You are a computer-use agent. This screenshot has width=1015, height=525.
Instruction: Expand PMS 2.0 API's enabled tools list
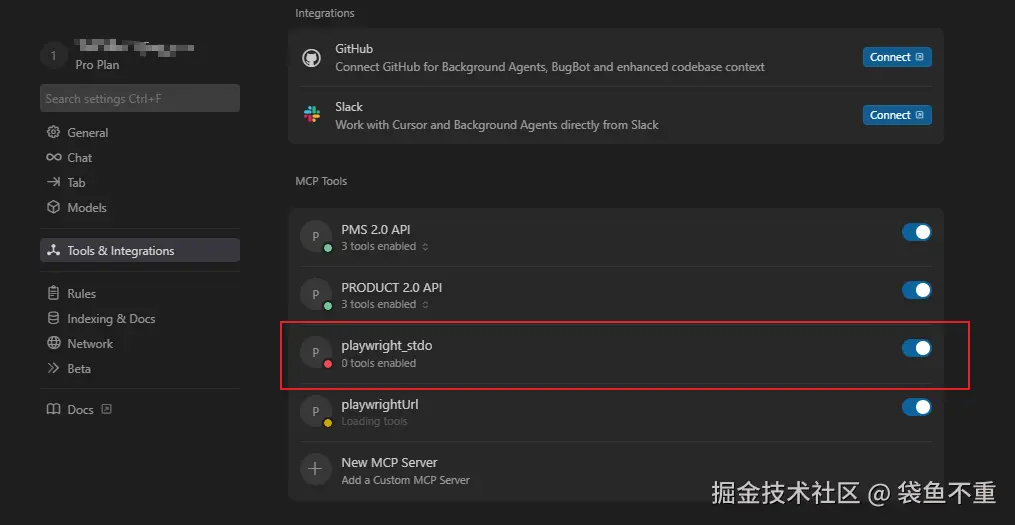pos(385,247)
